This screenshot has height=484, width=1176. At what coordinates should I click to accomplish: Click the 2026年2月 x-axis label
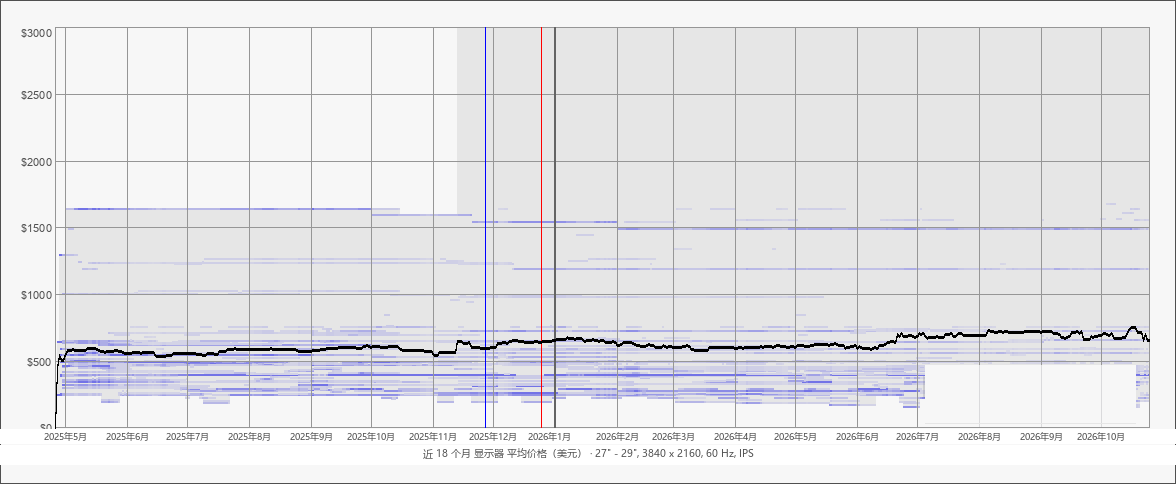[617, 436]
